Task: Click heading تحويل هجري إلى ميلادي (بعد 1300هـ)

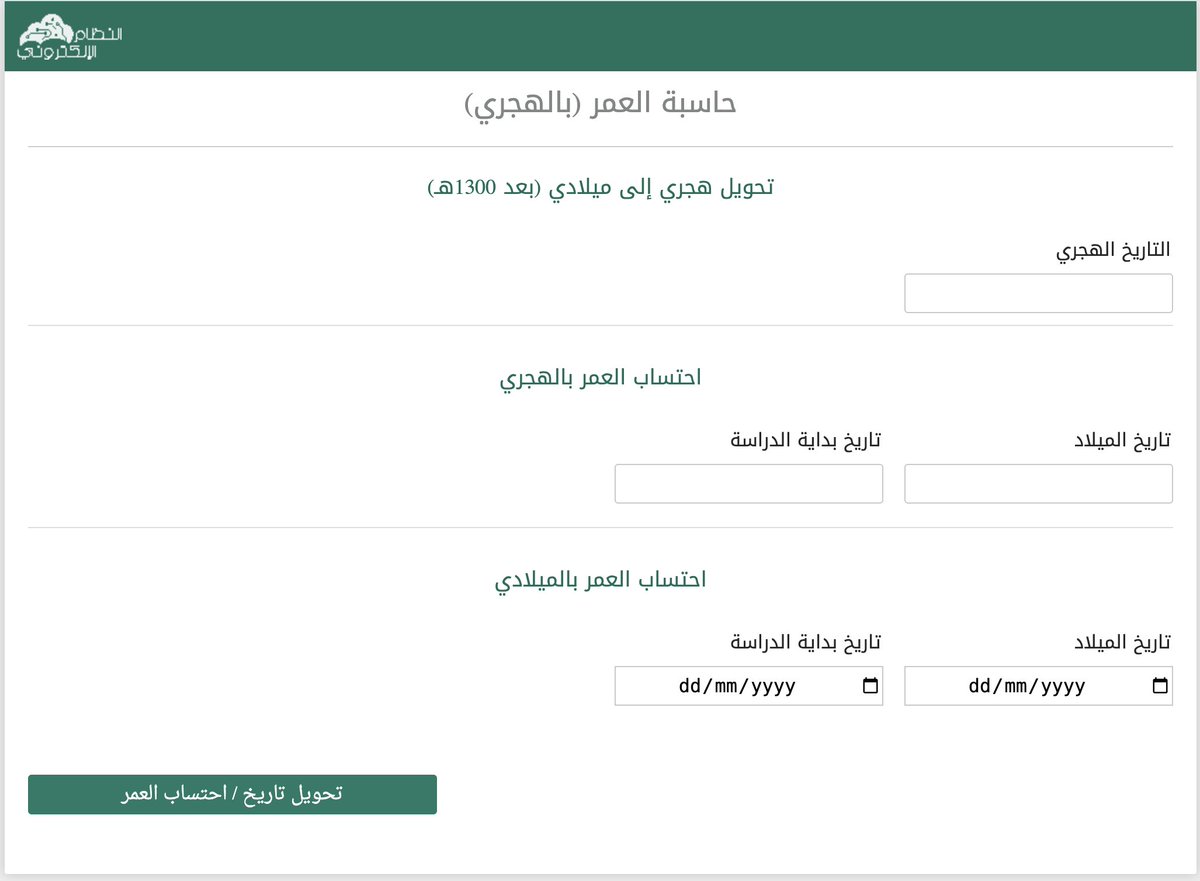Action: [x=600, y=188]
